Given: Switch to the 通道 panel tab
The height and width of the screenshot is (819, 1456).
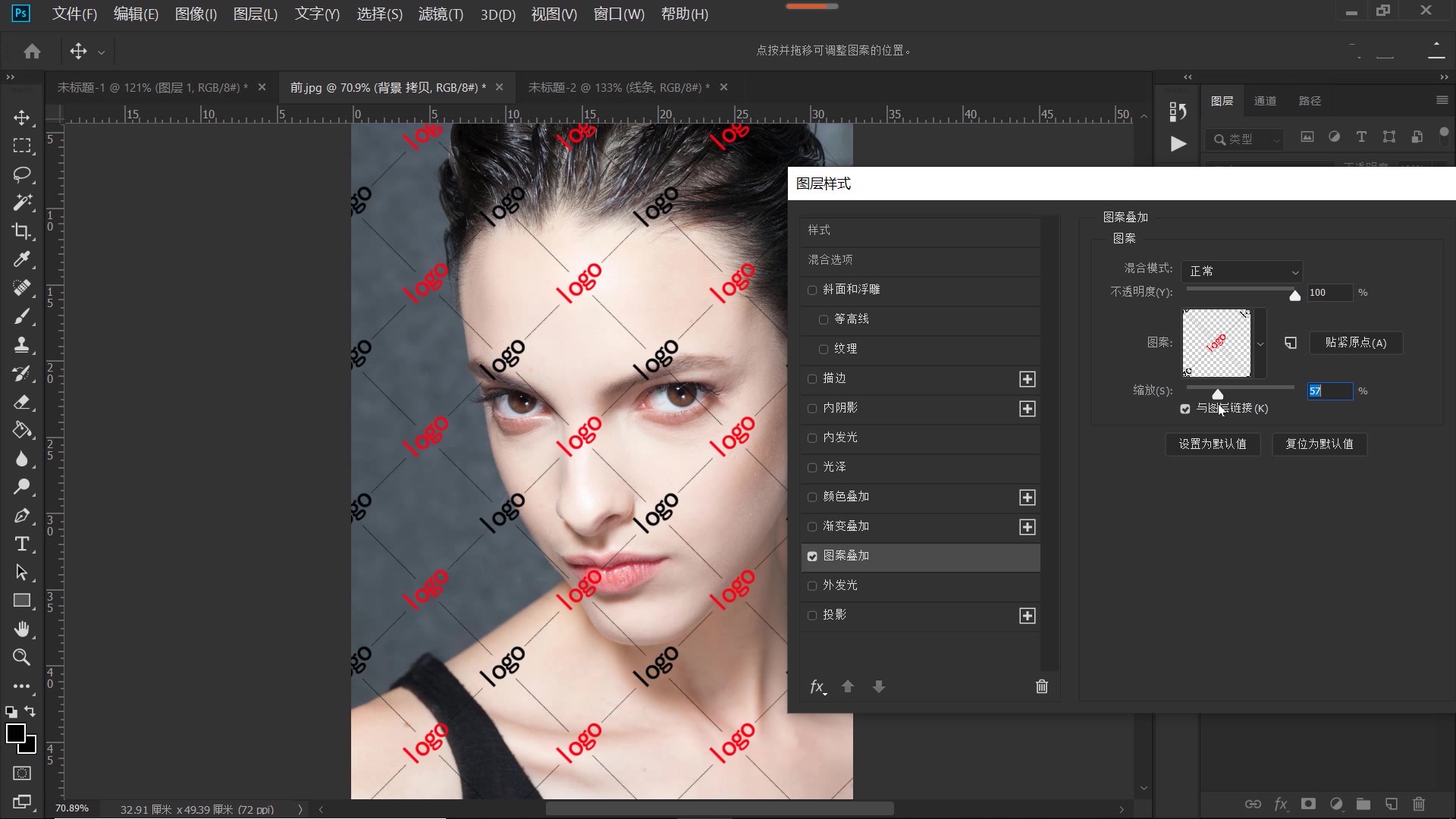Looking at the screenshot, I should (1265, 100).
